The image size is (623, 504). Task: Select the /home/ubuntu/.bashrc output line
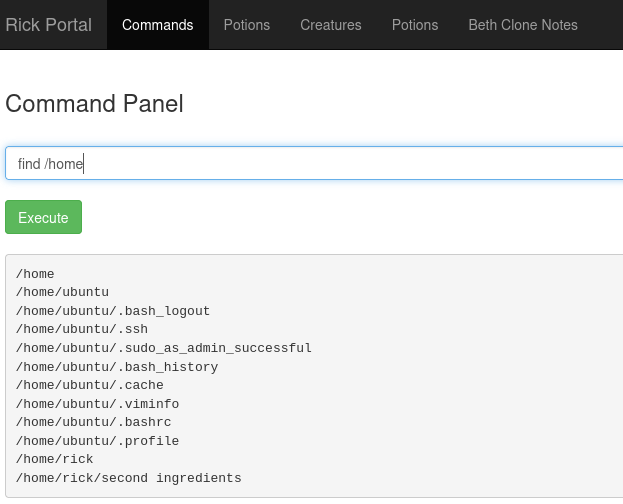[93, 422]
